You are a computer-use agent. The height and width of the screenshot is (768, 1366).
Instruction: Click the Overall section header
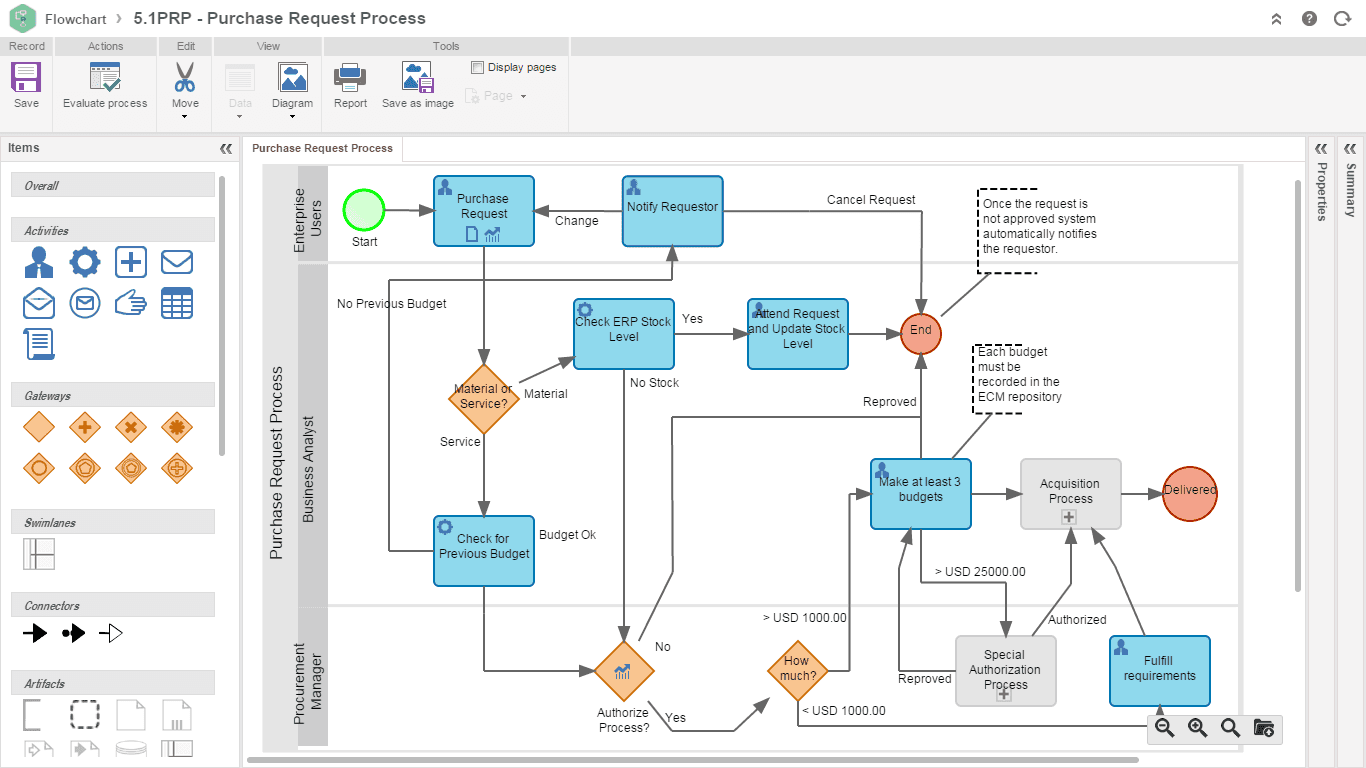[x=113, y=185]
